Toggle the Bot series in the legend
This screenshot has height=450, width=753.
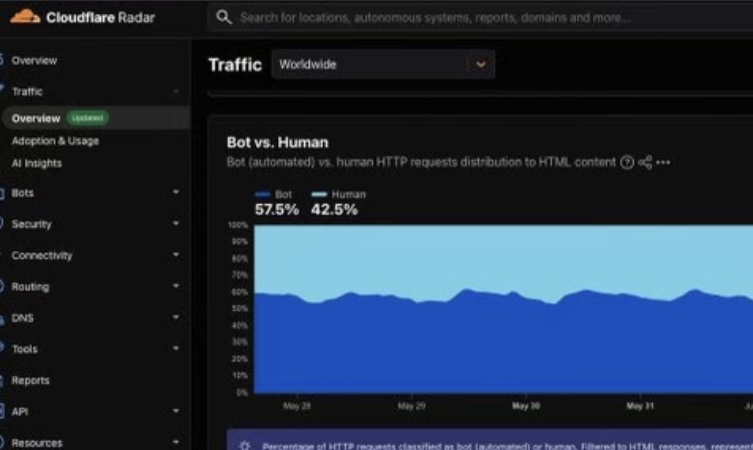(x=273, y=194)
